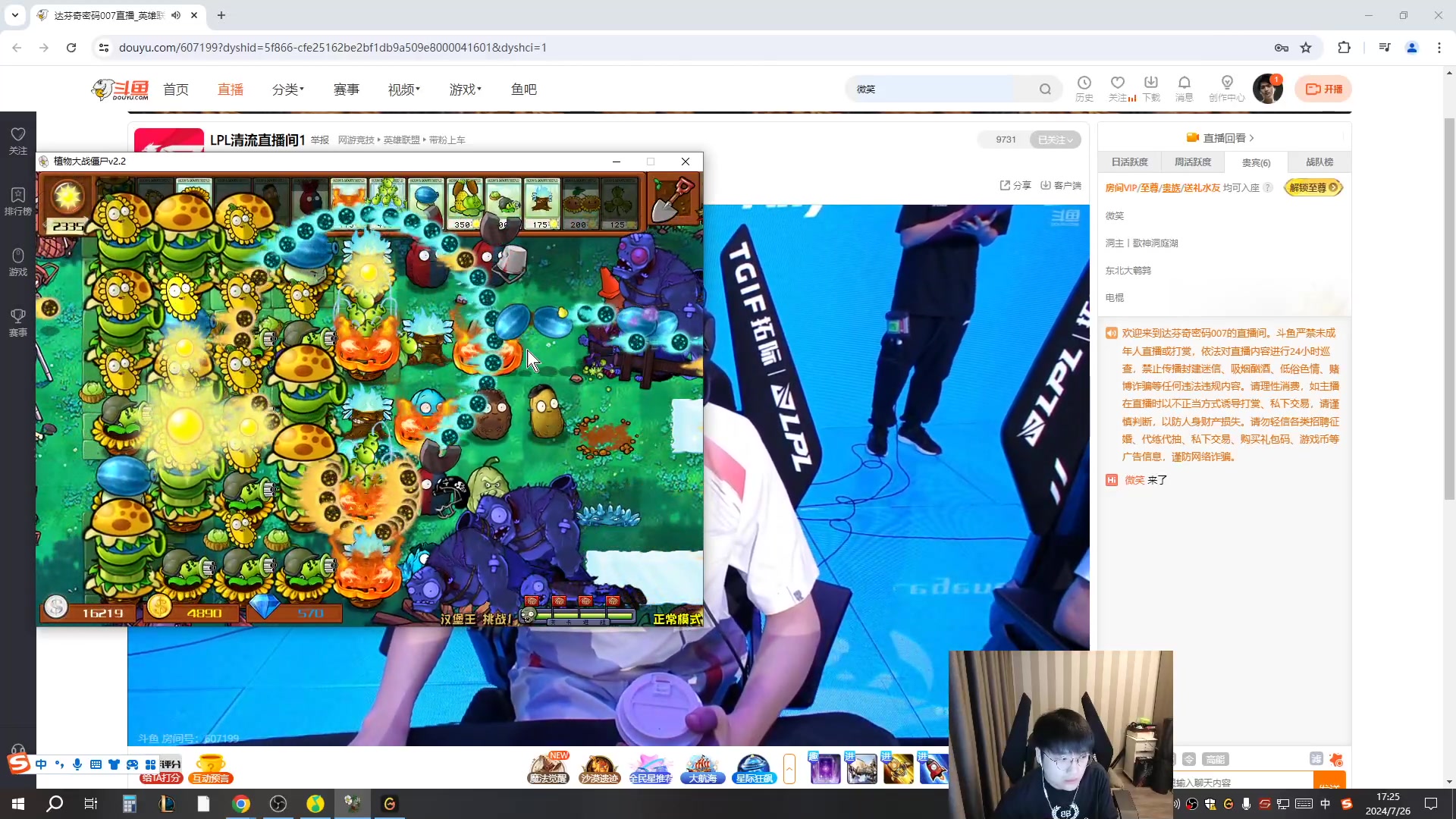Expand the 游戏 dropdown in top nav
Viewport: 1456px width, 819px height.
pyautogui.click(x=466, y=89)
